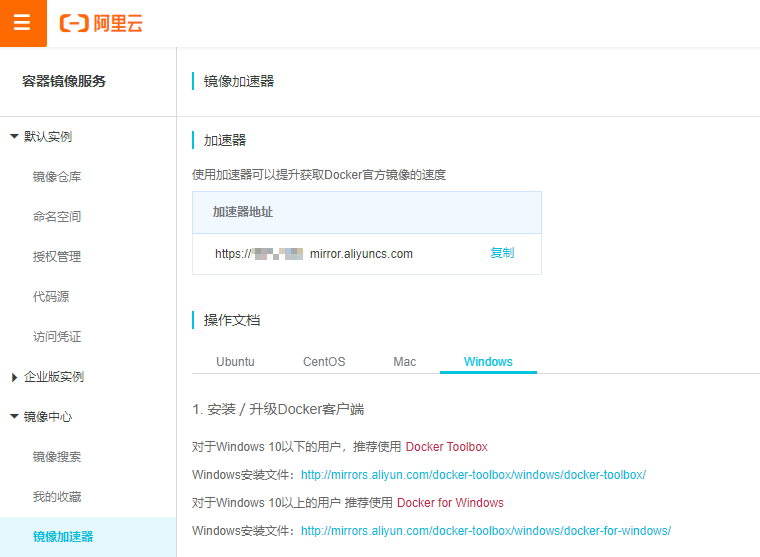Click the 使用加速器可以提升 description text

click(319, 175)
